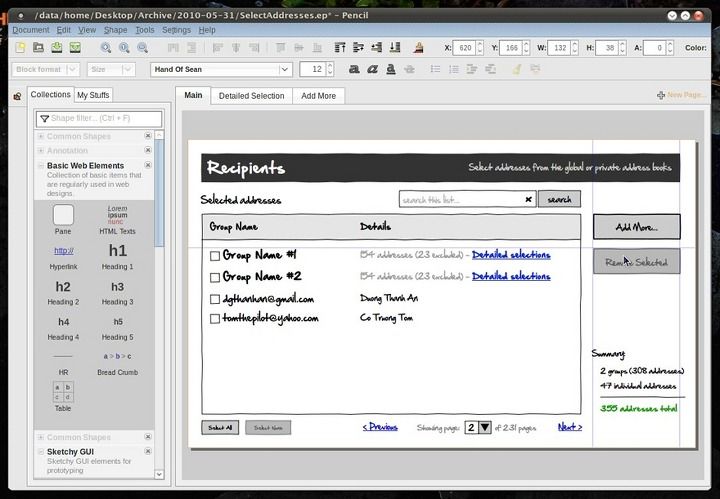Click the Bring to Front icon
720x499 pixels.
click(340, 47)
